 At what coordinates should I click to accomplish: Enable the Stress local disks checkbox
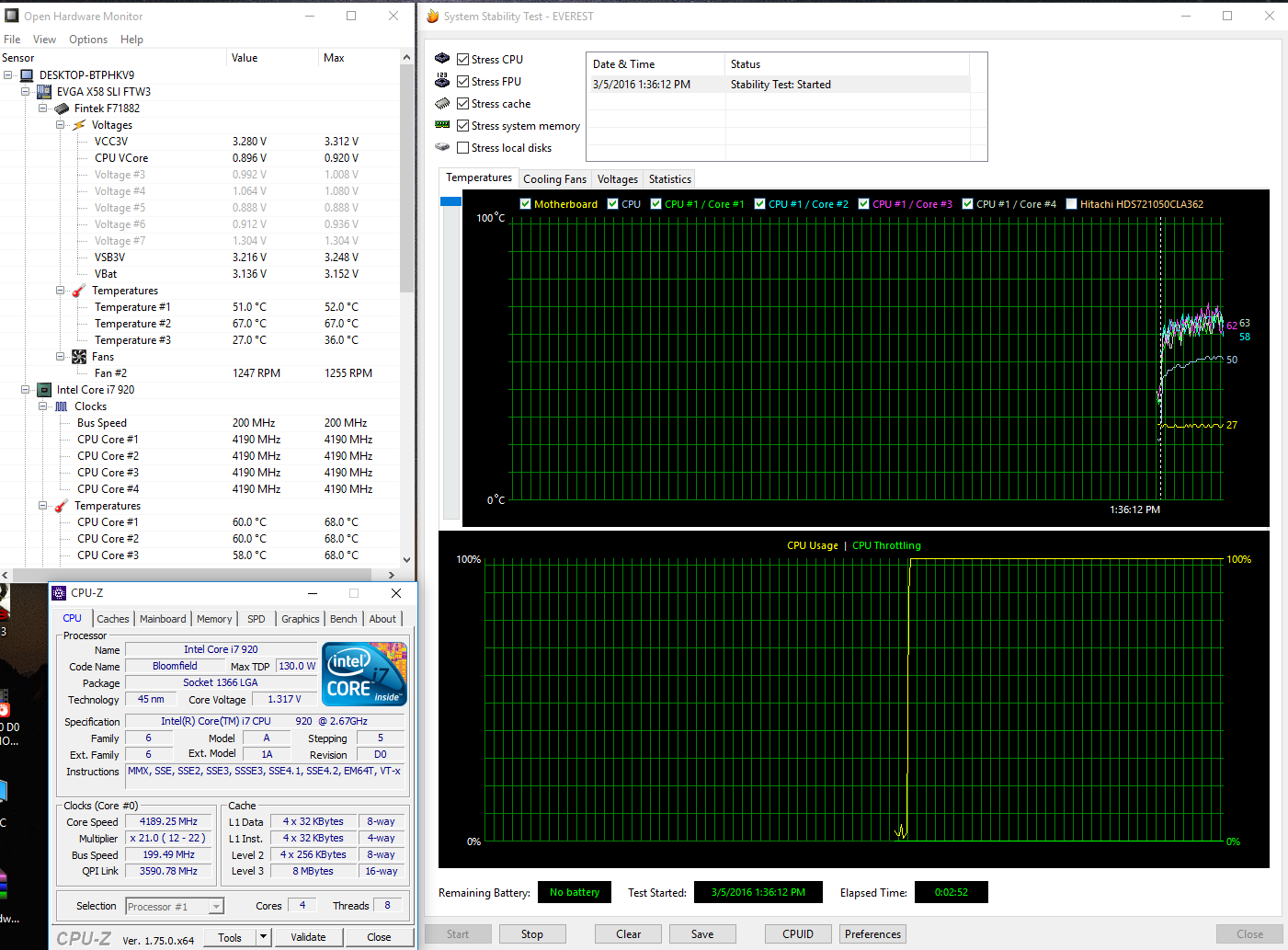pyautogui.click(x=463, y=148)
